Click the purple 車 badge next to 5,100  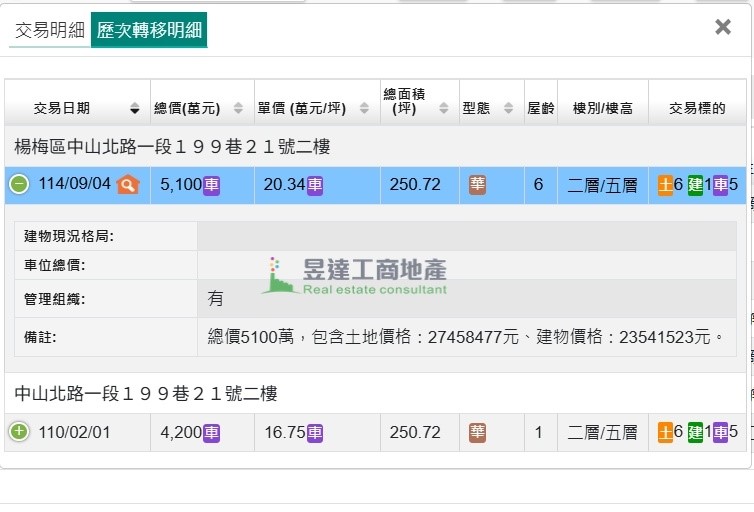coord(211,185)
